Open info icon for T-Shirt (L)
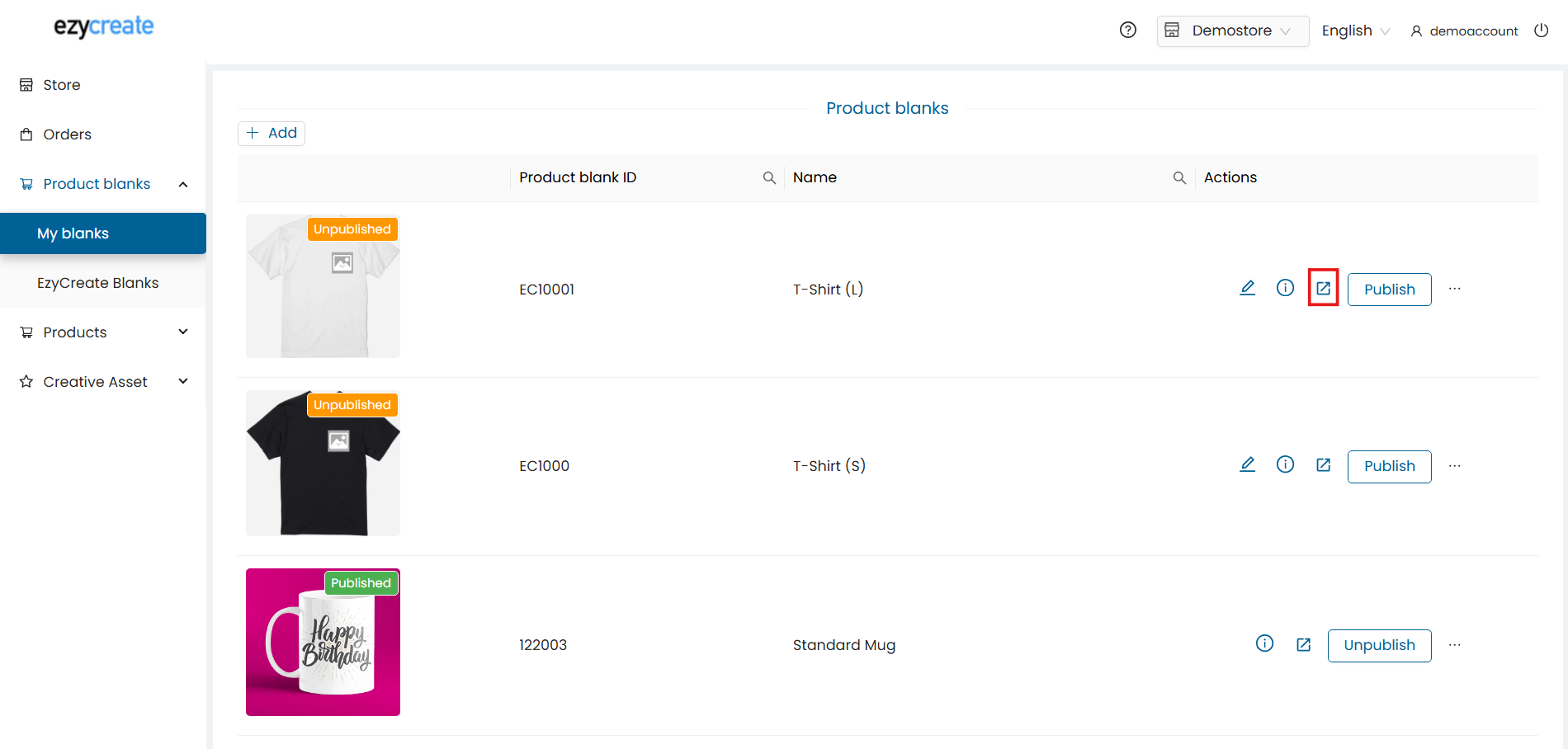Image resolution: width=1568 pixels, height=749 pixels. point(1285,288)
